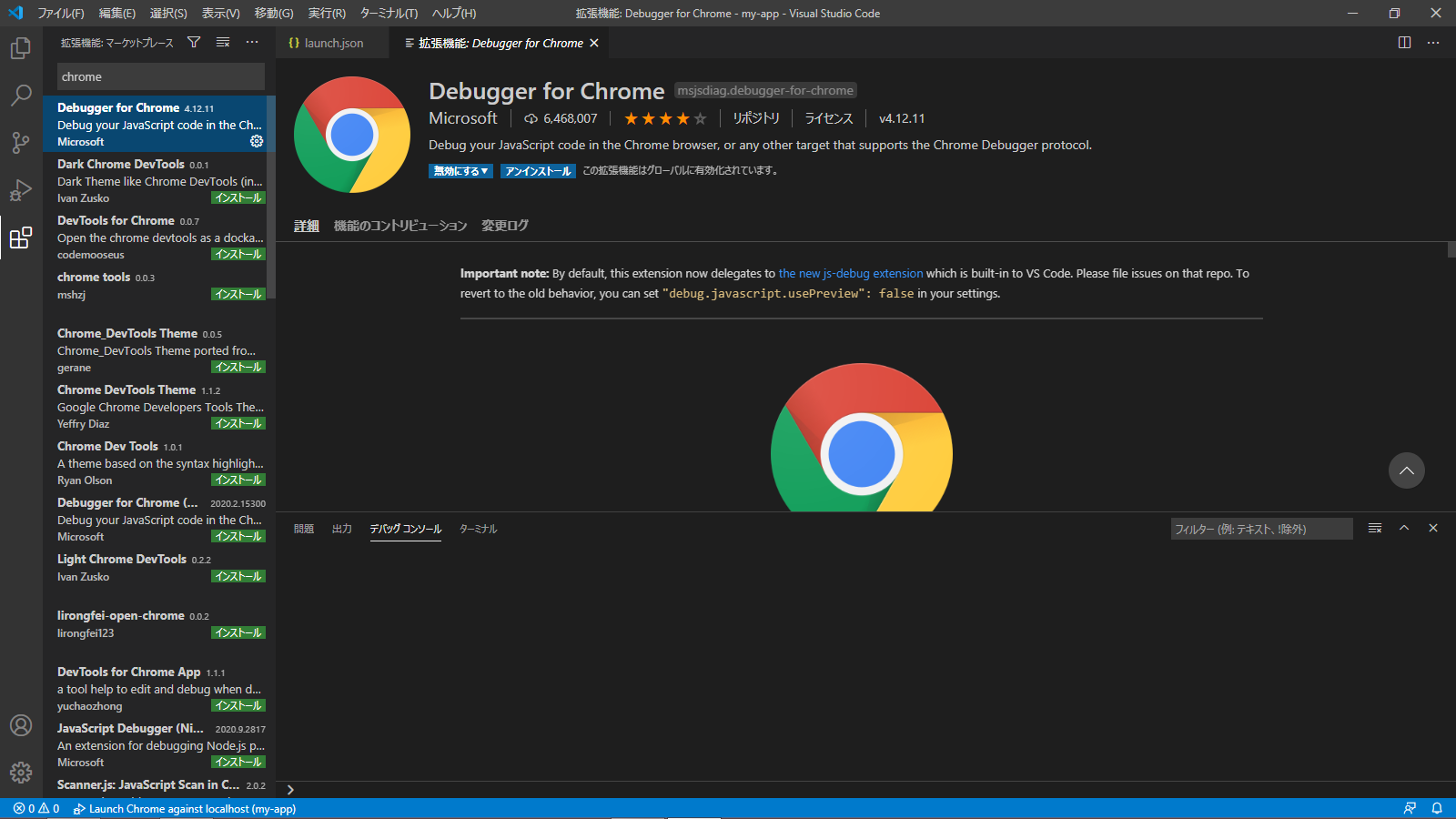Click the VS Code logo icon
1456x819 pixels.
click(x=15, y=13)
